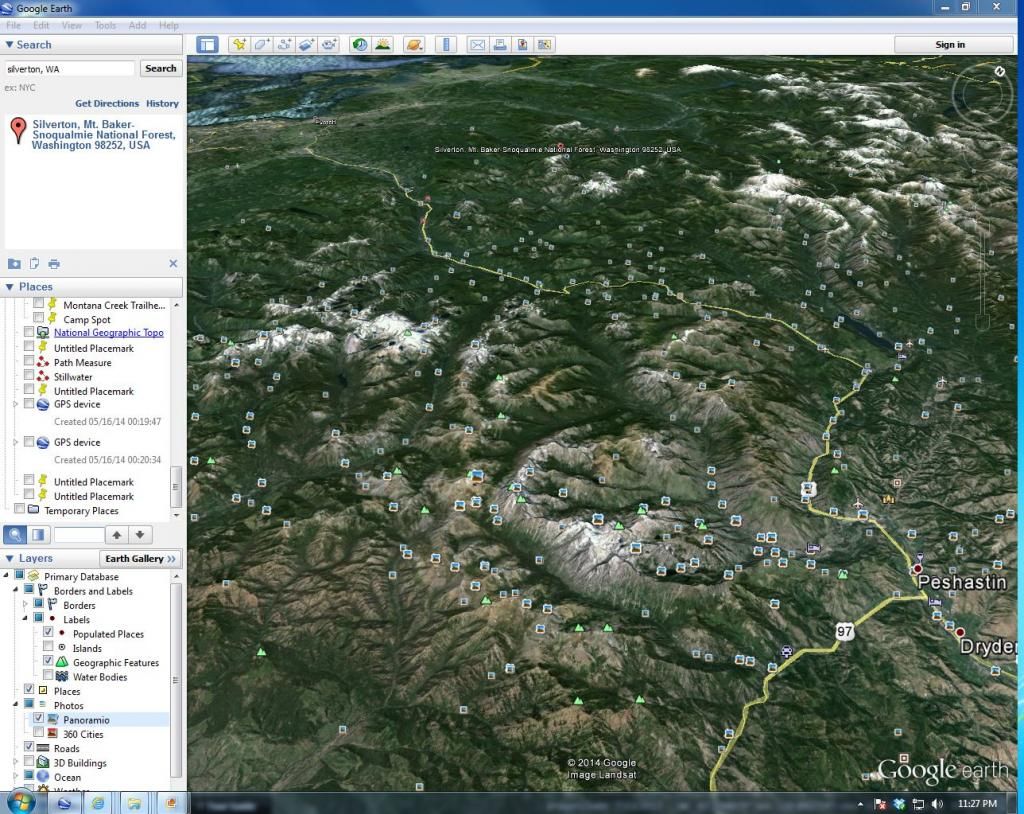Open Windows Explorer folder in taskbar
Screen dimensions: 1024x814
click(134, 803)
